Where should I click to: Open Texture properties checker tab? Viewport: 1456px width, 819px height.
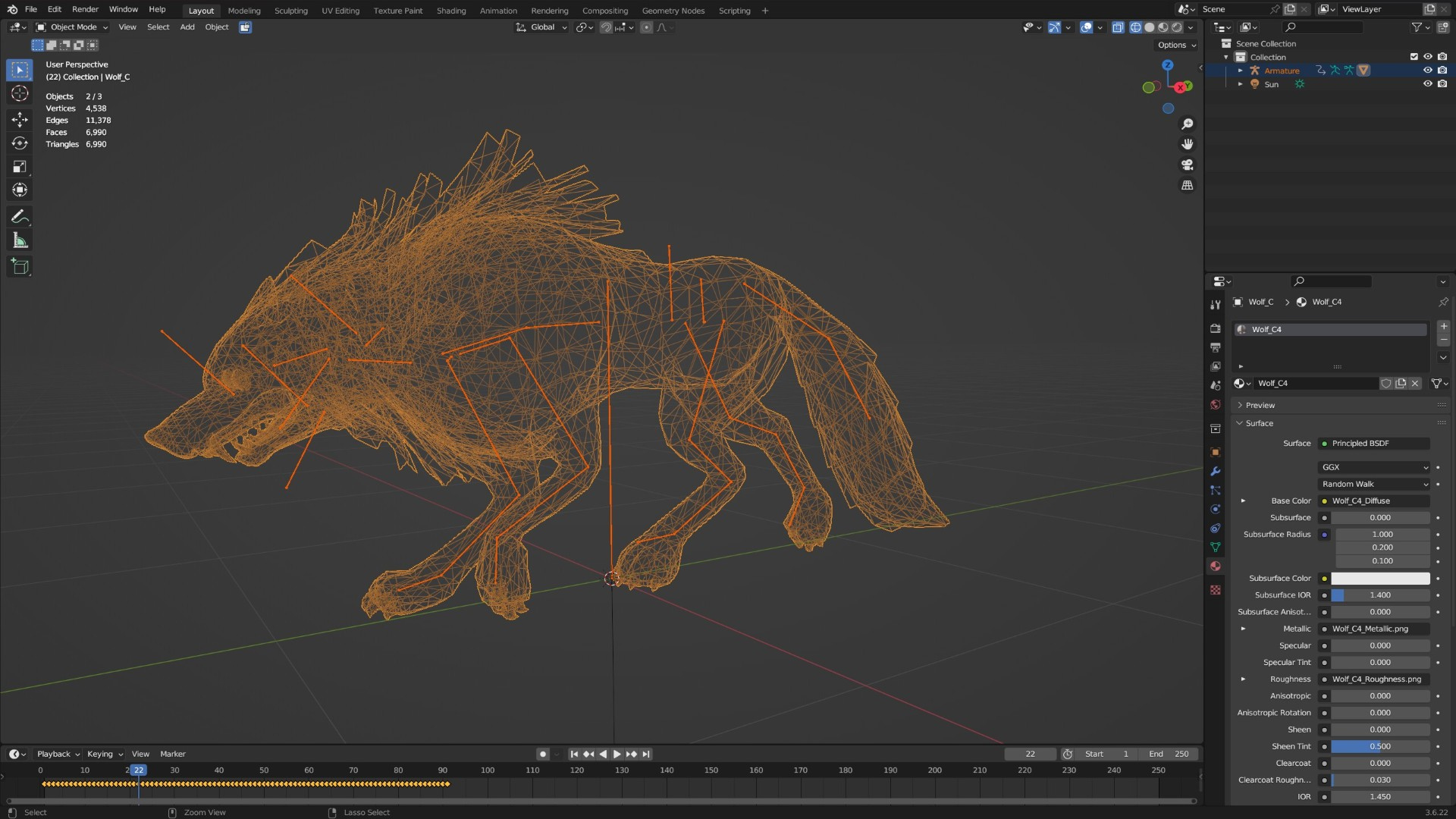pyautogui.click(x=1216, y=590)
